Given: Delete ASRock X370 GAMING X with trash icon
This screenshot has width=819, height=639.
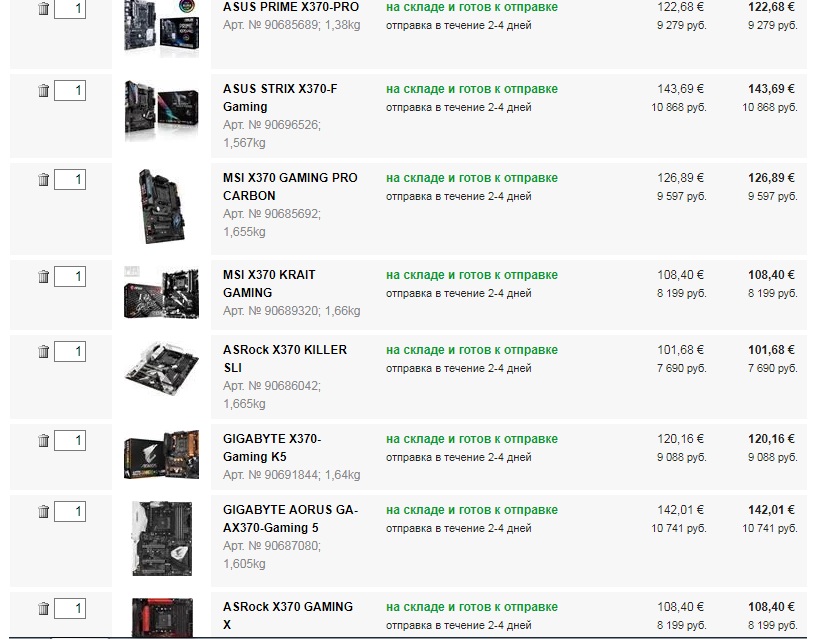Looking at the screenshot, I should 44,608.
